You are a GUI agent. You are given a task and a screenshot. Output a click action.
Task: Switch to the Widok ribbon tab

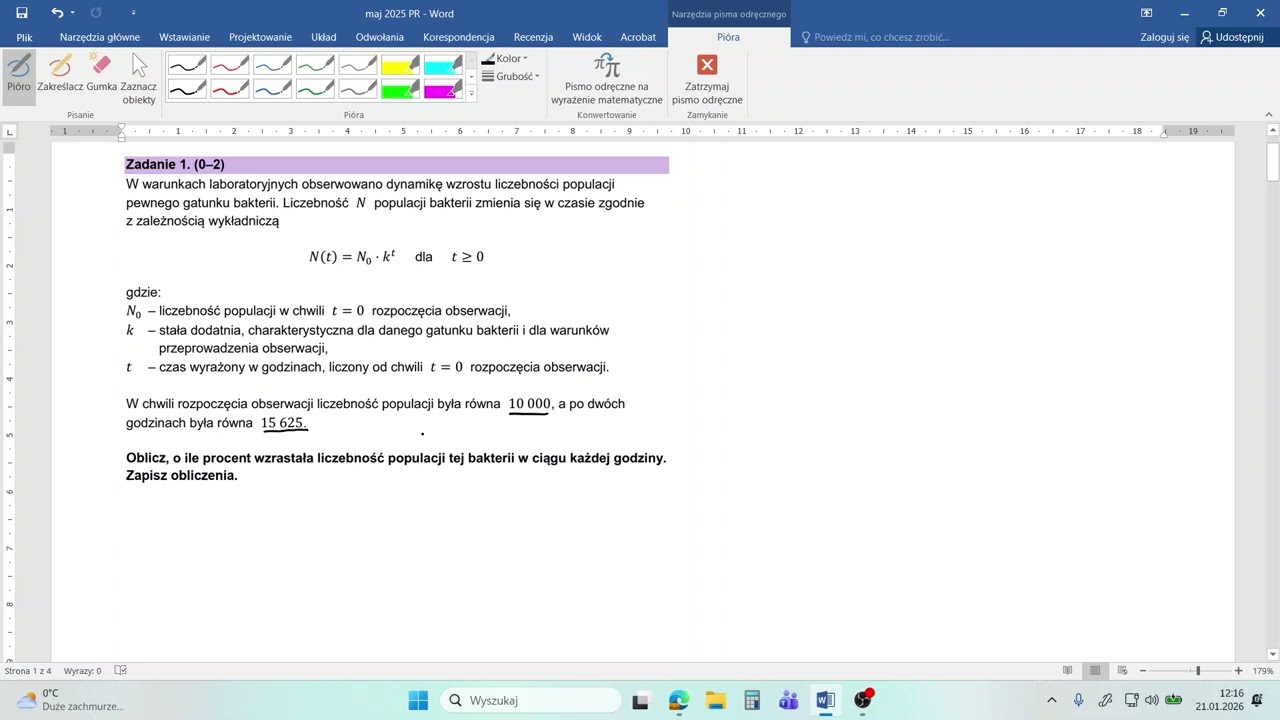pyautogui.click(x=587, y=37)
